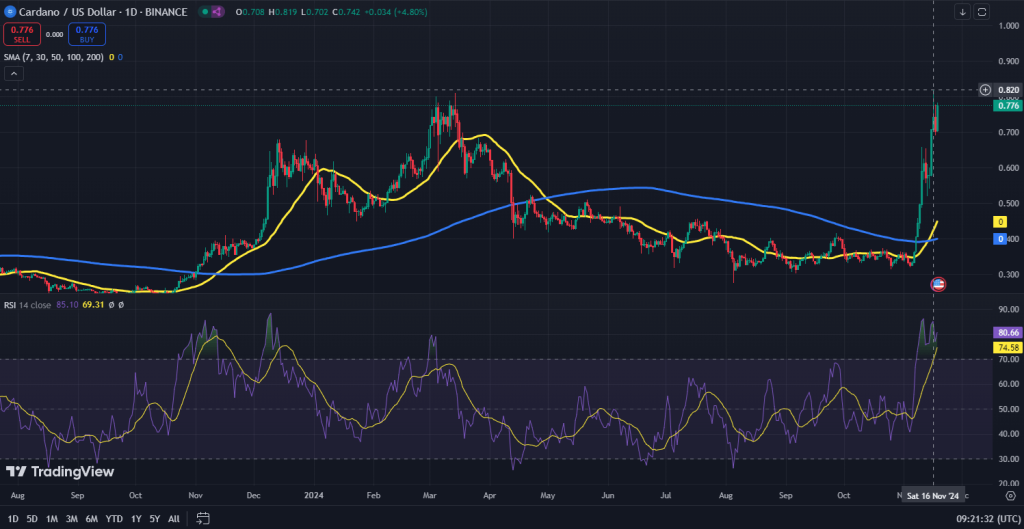Select the 6M time range
Screen dimensions: 1024x529
[x=92, y=519]
